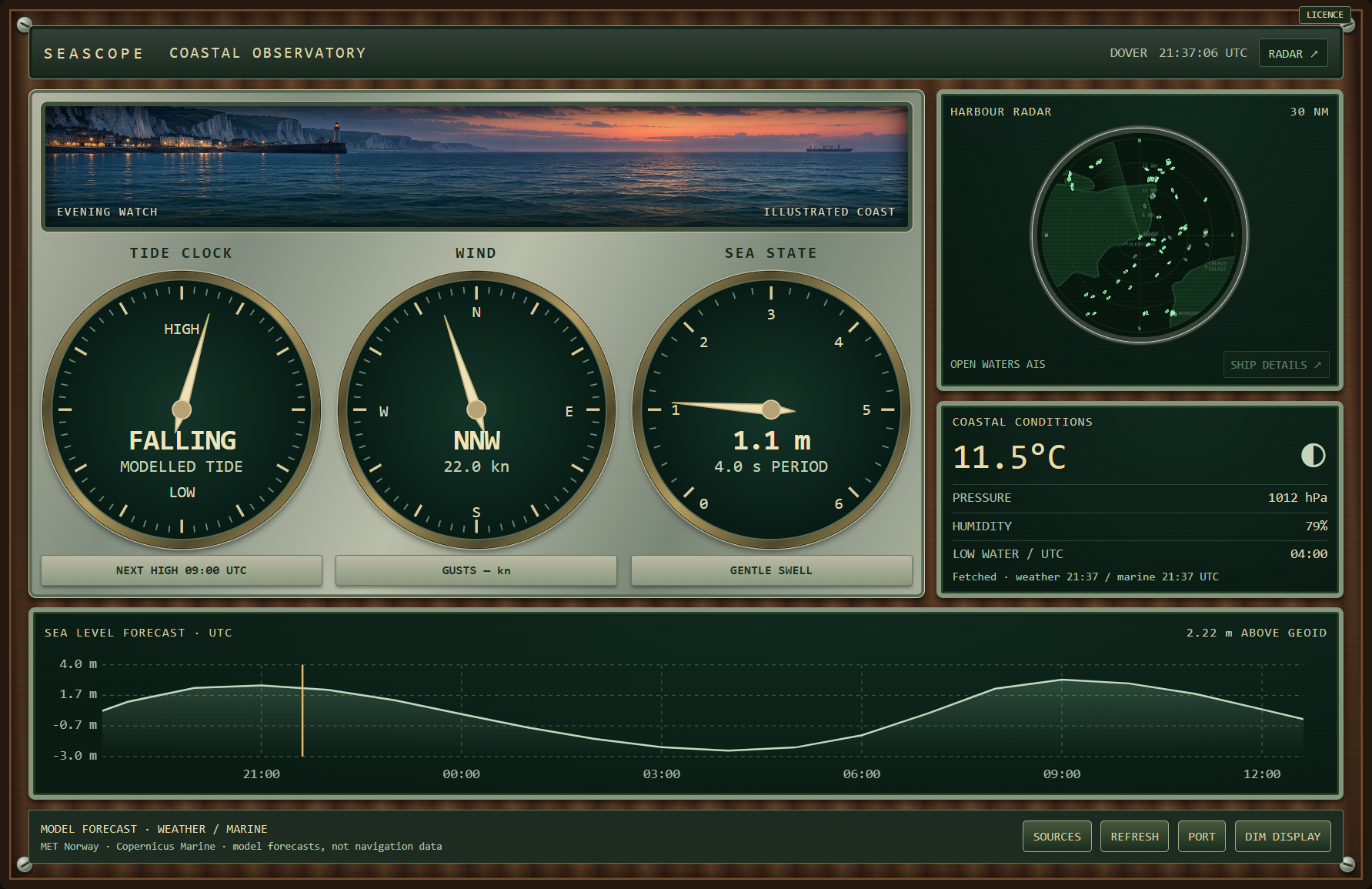Click the harbour radar scope display
1372x889 pixels.
(1139, 236)
